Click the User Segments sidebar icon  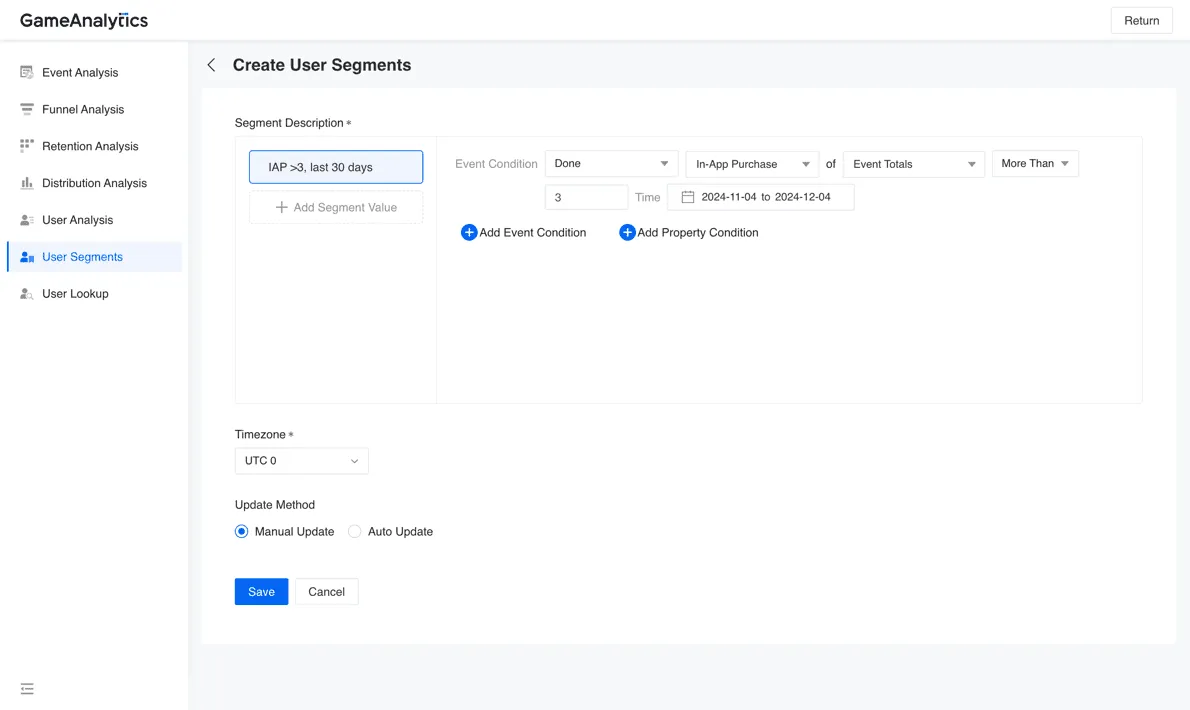27,257
